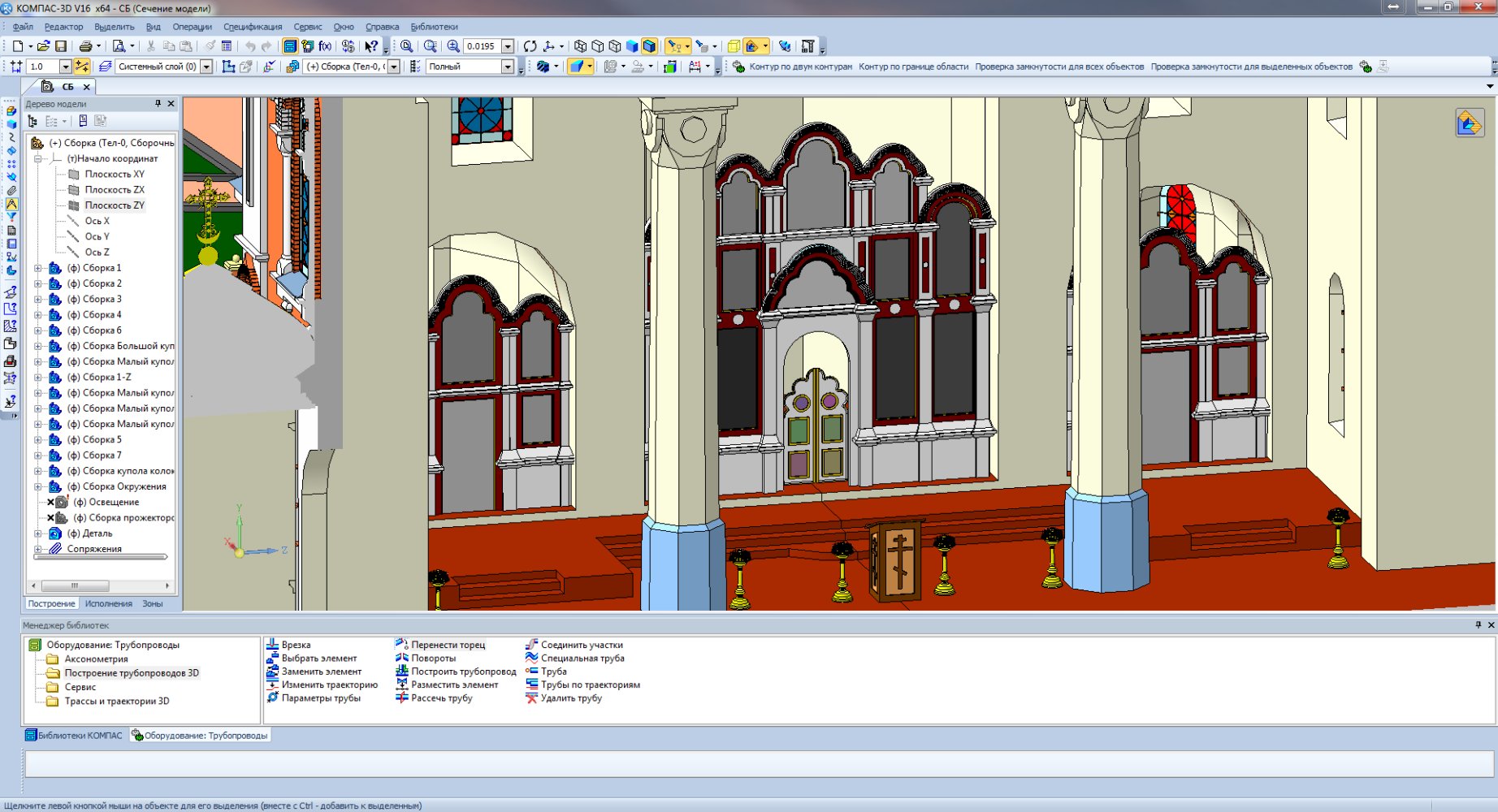Toggle pin on the Дерево модели panel
The width and height of the screenshot is (1498, 812).
click(158, 104)
